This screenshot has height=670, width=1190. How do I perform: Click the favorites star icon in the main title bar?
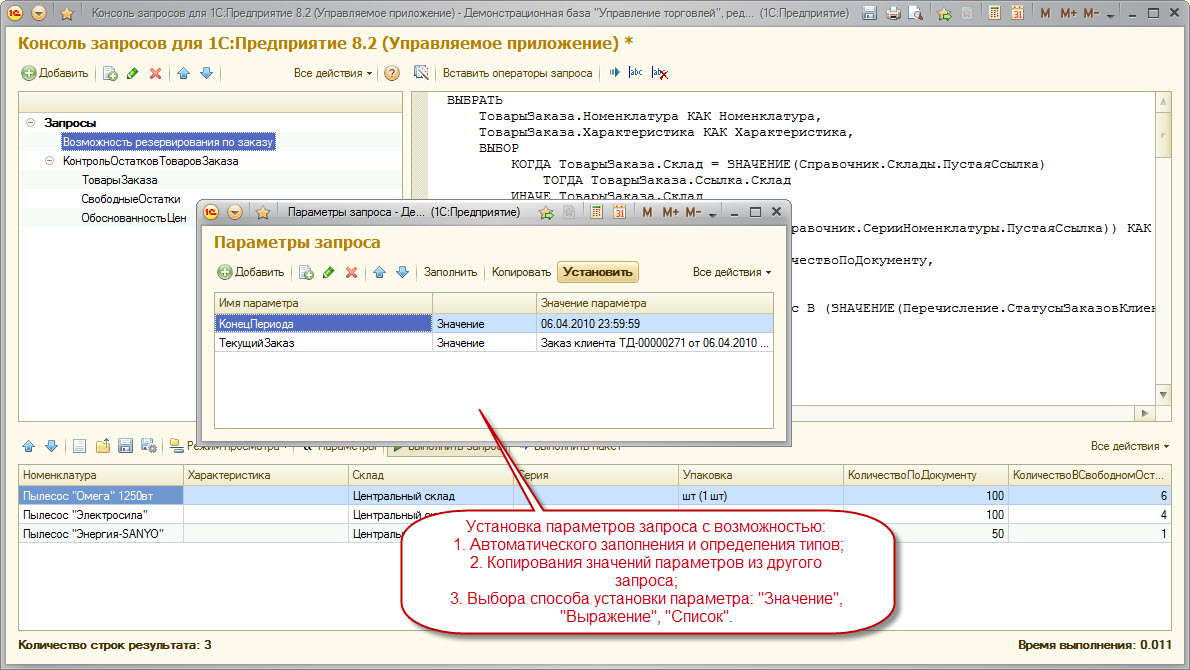[x=66, y=14]
